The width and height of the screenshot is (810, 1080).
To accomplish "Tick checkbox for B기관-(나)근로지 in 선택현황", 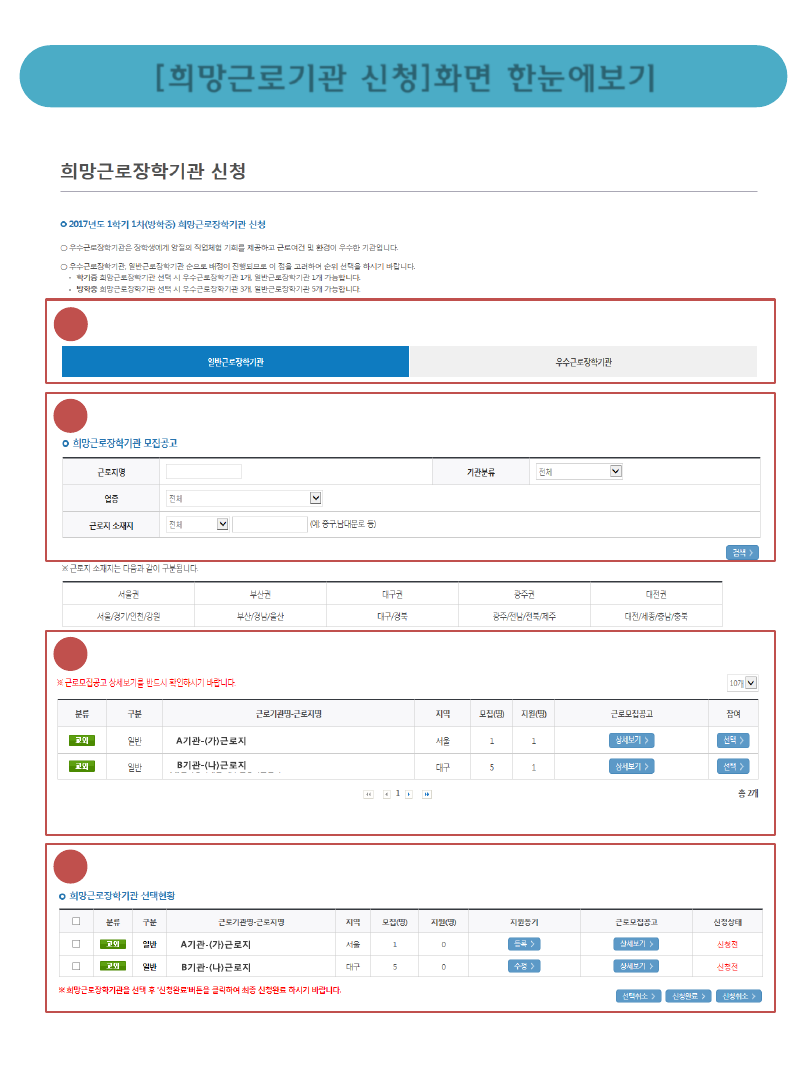I will [76, 966].
